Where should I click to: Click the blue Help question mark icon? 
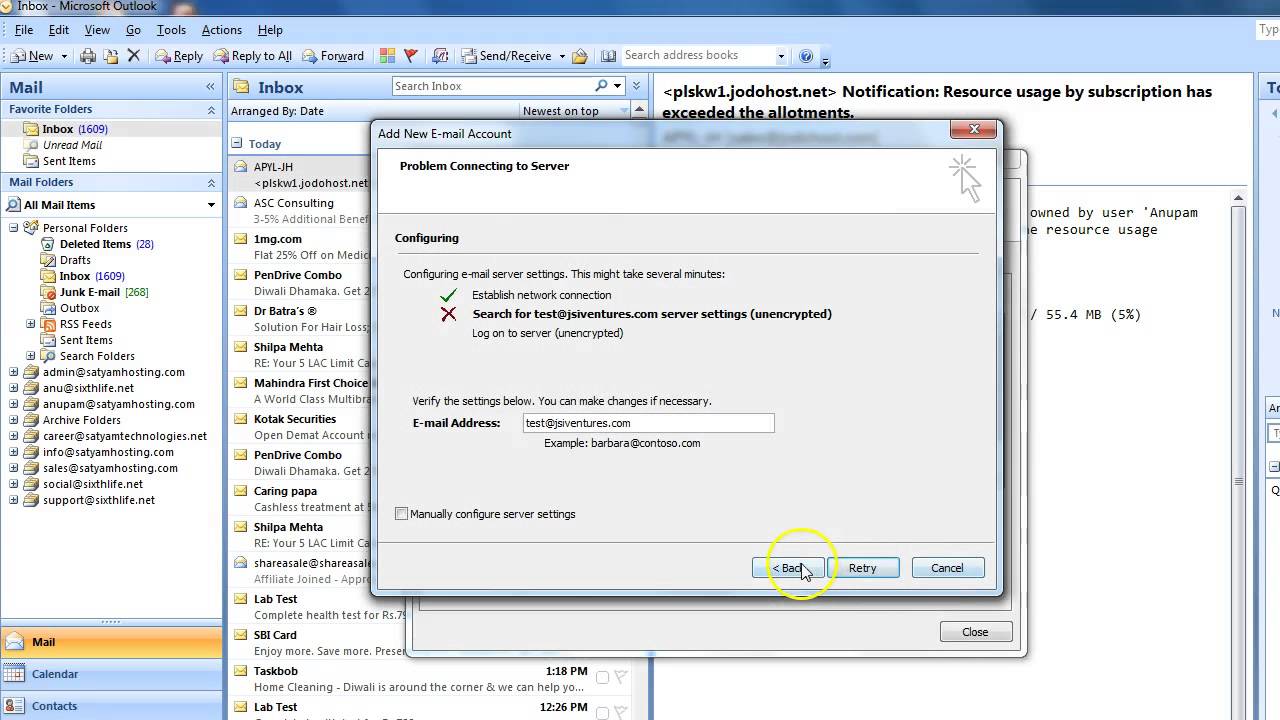pos(806,56)
